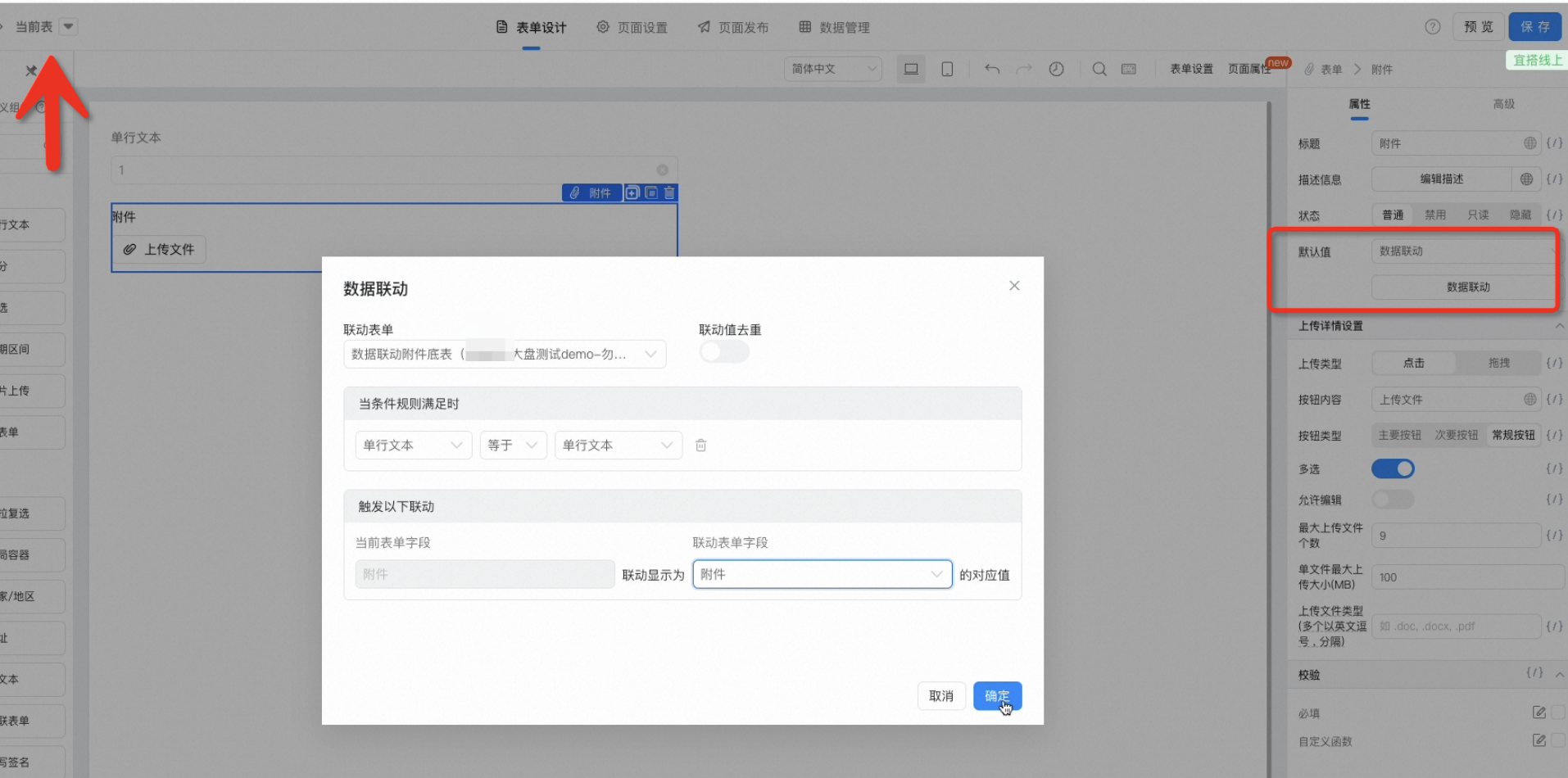Click variable binding icon for 标题

1554,143
